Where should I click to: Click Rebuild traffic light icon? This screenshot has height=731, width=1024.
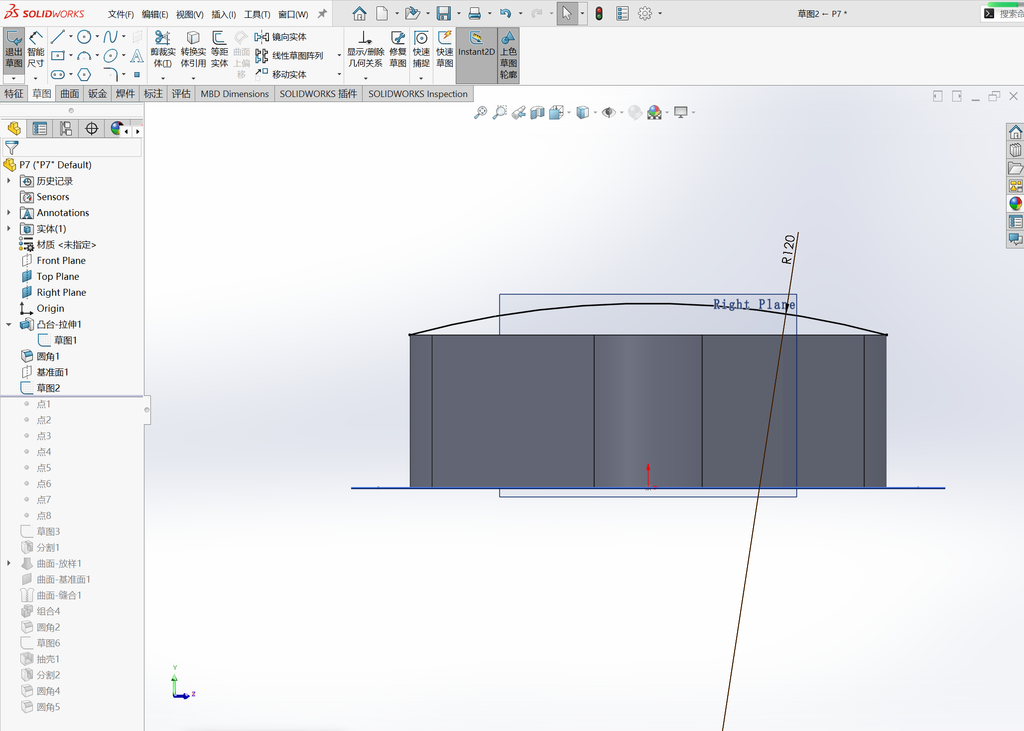(599, 13)
